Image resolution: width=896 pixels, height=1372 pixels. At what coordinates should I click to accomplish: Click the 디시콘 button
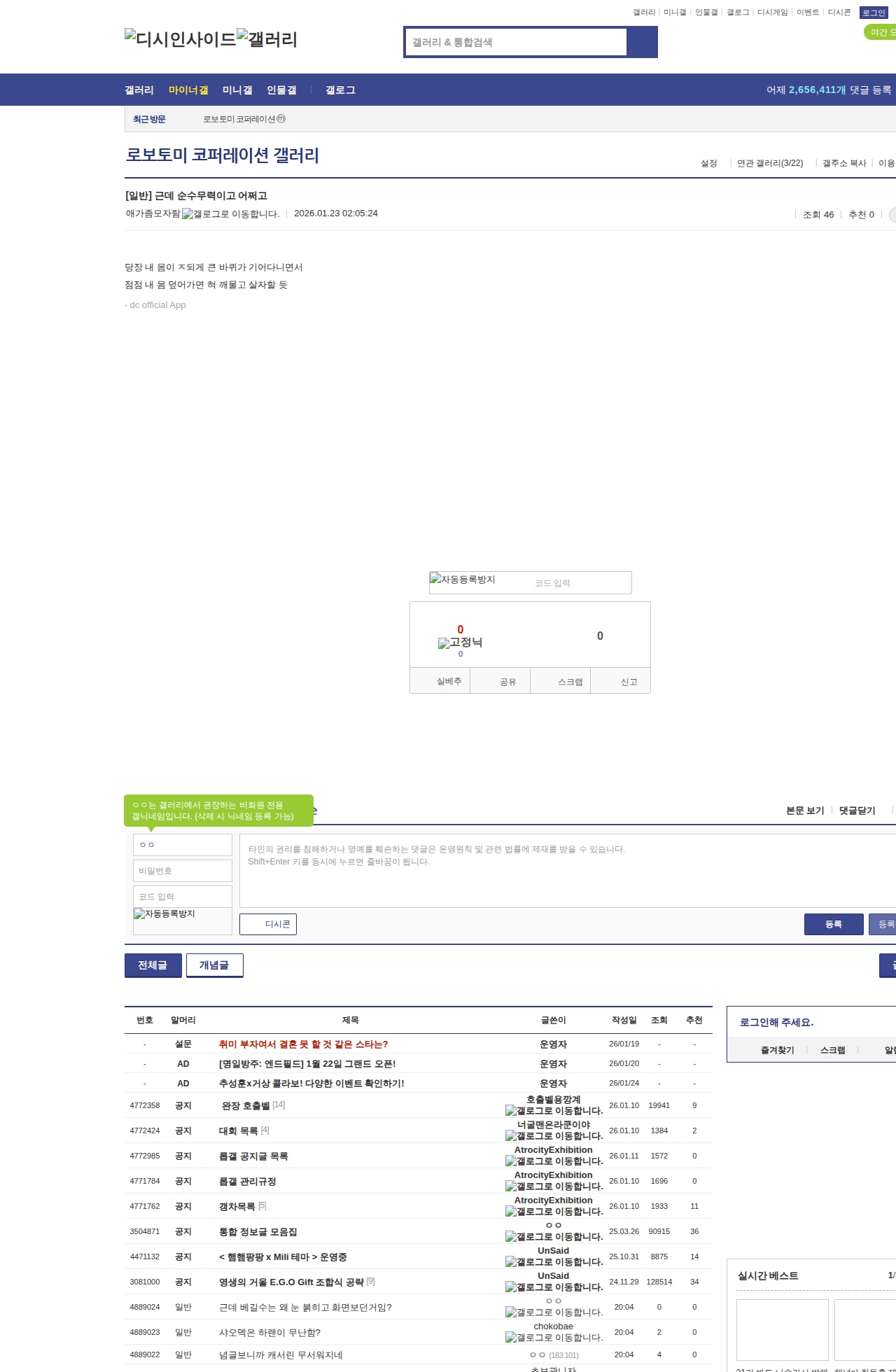pos(268,924)
